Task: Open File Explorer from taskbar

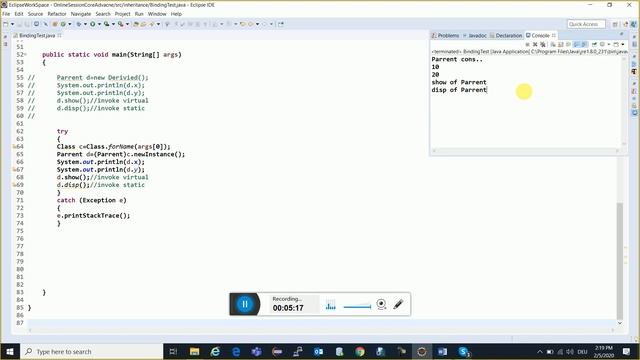Action: pyautogui.click(x=195, y=351)
